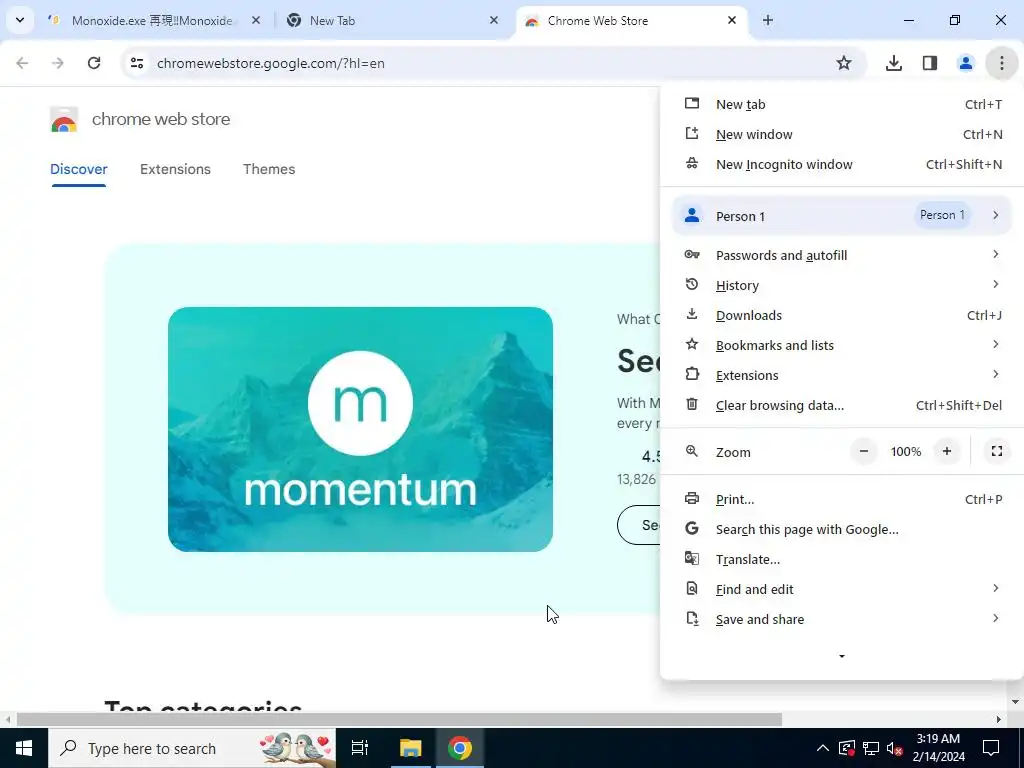Choose New tab in the menu
The width and height of the screenshot is (1024, 768).
(x=842, y=104)
